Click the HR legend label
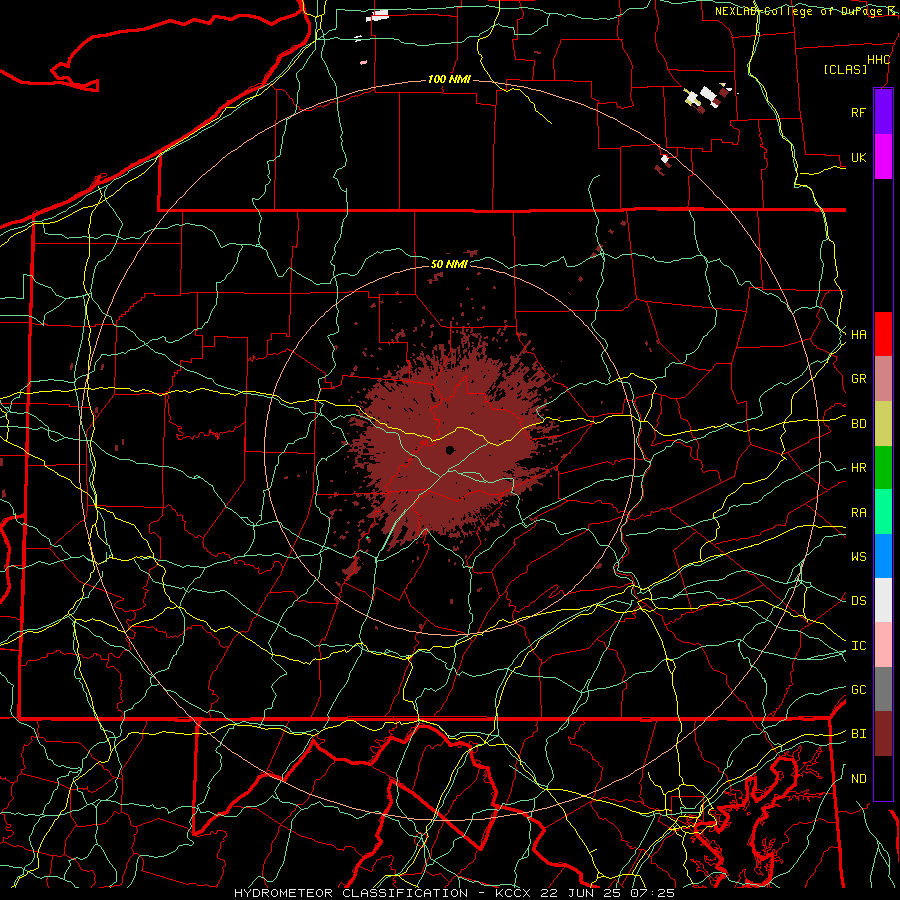 pos(858,468)
